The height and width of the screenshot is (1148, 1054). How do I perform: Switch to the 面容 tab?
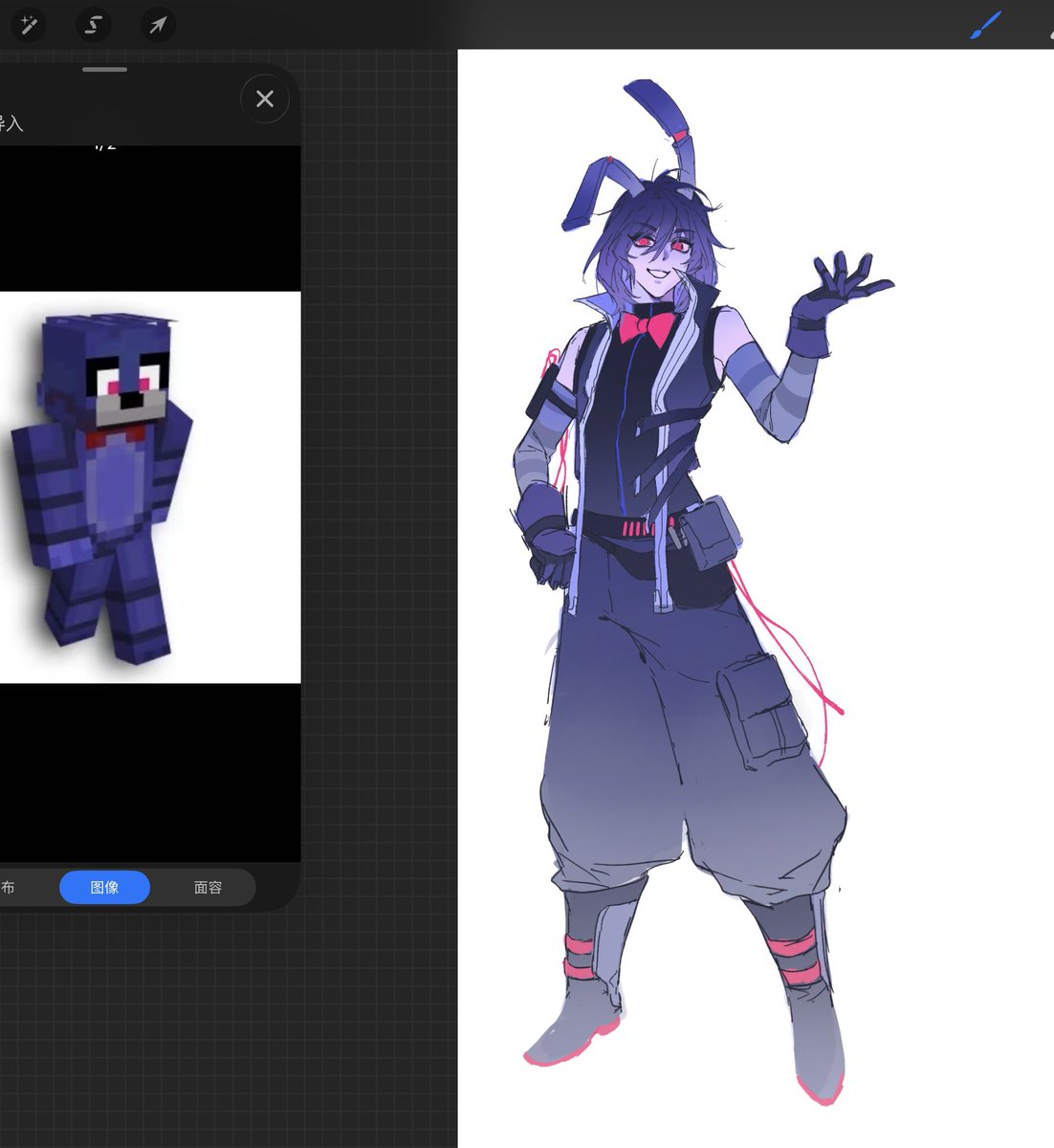coord(208,888)
